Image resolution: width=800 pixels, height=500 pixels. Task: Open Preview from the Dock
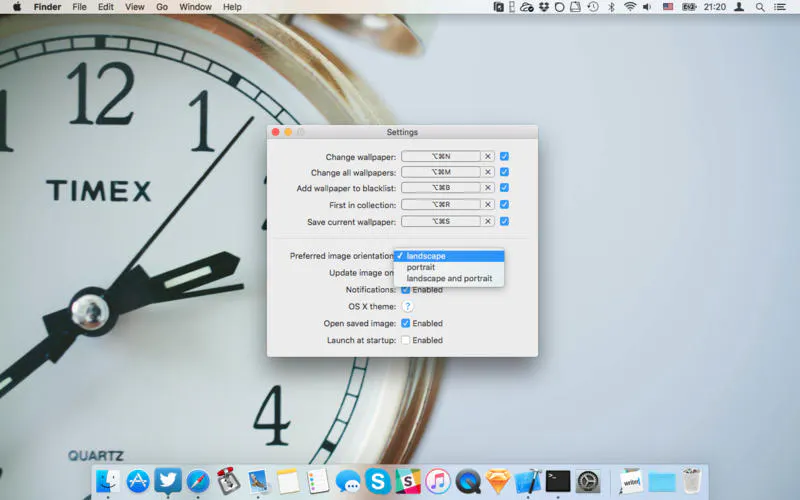[x=258, y=481]
